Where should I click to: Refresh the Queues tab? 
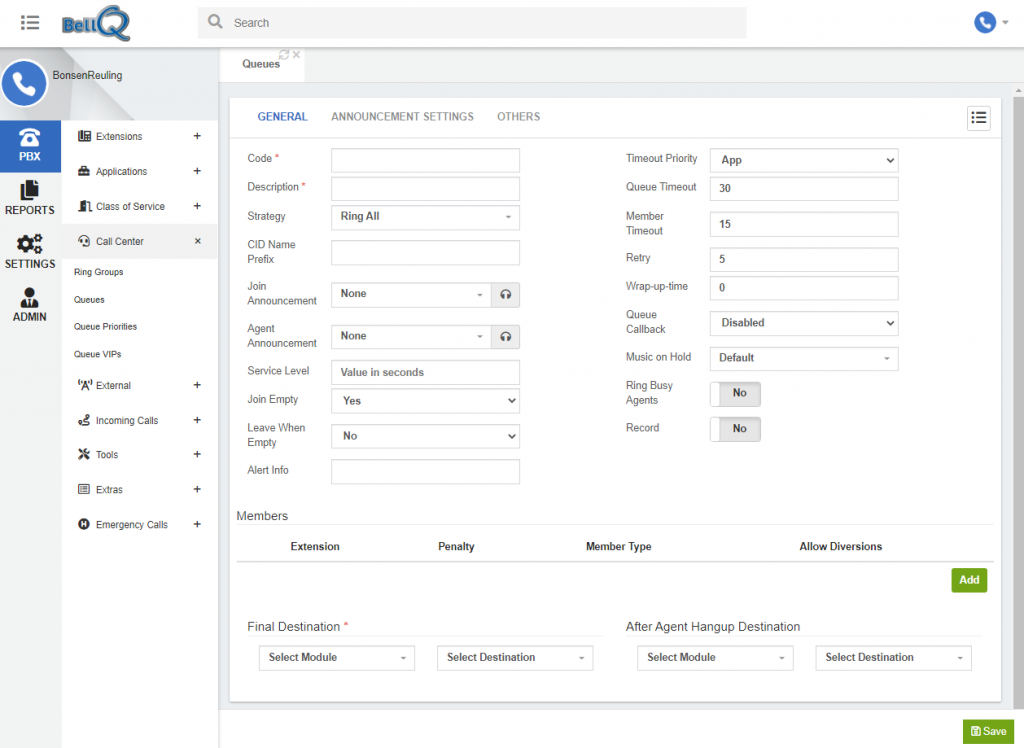pos(283,54)
